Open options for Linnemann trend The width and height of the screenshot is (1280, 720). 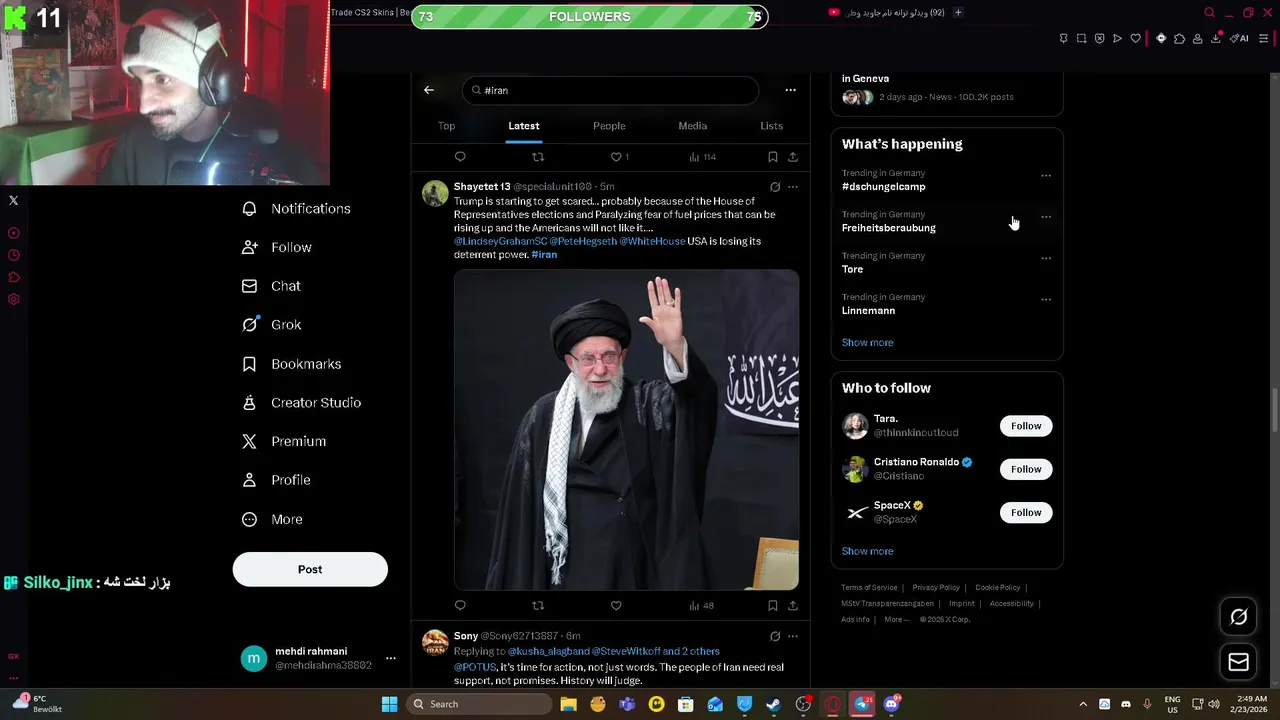click(1046, 299)
